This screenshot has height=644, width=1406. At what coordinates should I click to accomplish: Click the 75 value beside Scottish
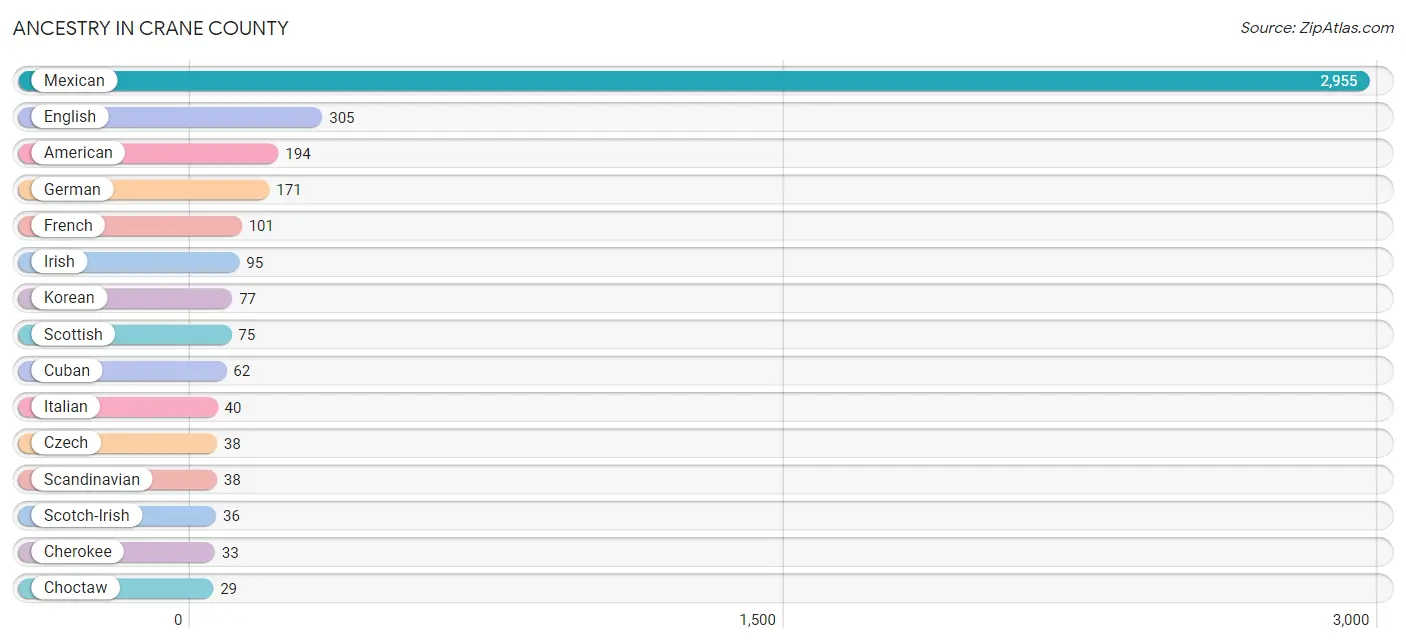click(247, 335)
